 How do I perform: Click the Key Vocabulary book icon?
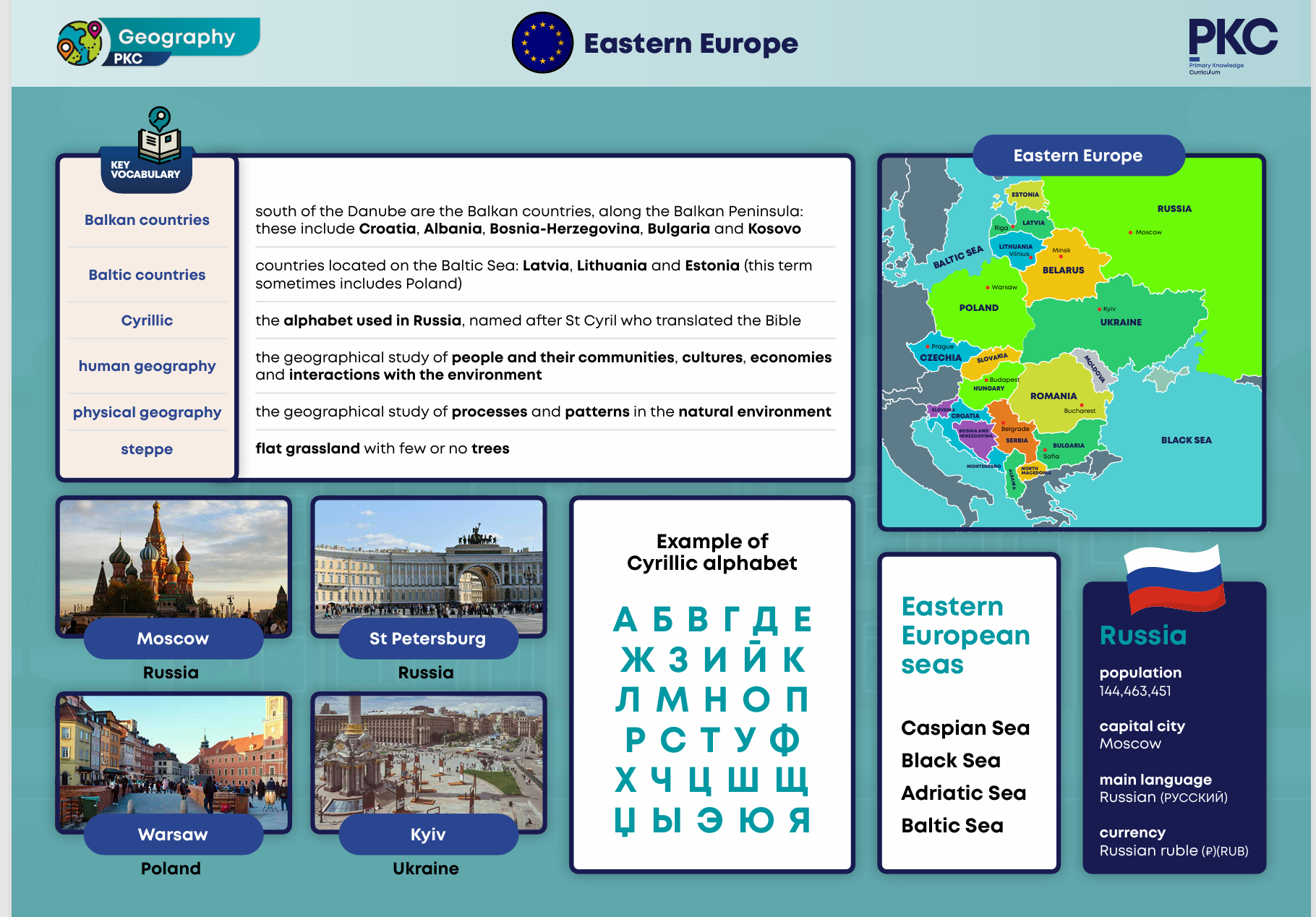click(160, 136)
